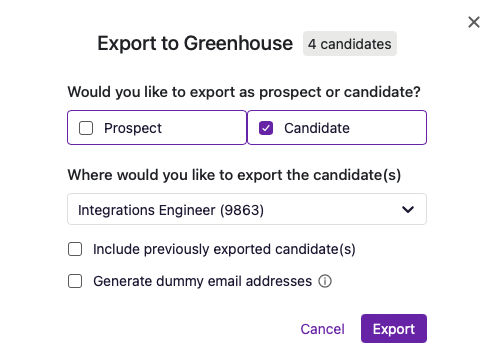Click the info icon beside dummy email addresses
The image size is (495, 364).
[325, 281]
